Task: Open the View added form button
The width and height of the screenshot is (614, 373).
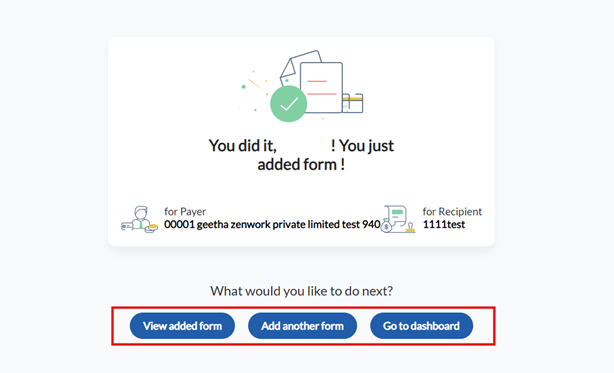Action: 182,326
